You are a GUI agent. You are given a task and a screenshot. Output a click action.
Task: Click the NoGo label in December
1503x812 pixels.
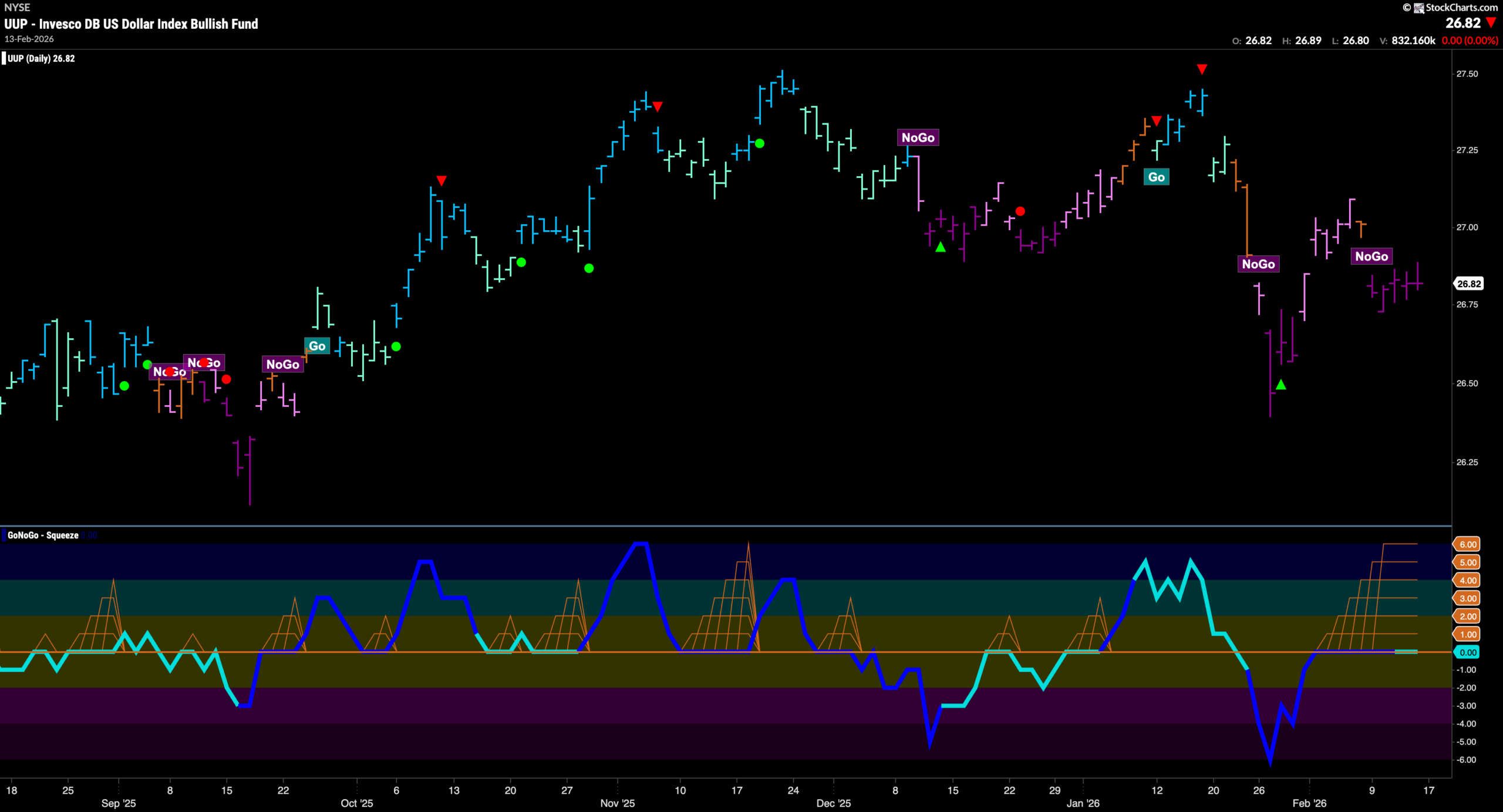pyautogui.click(x=918, y=137)
